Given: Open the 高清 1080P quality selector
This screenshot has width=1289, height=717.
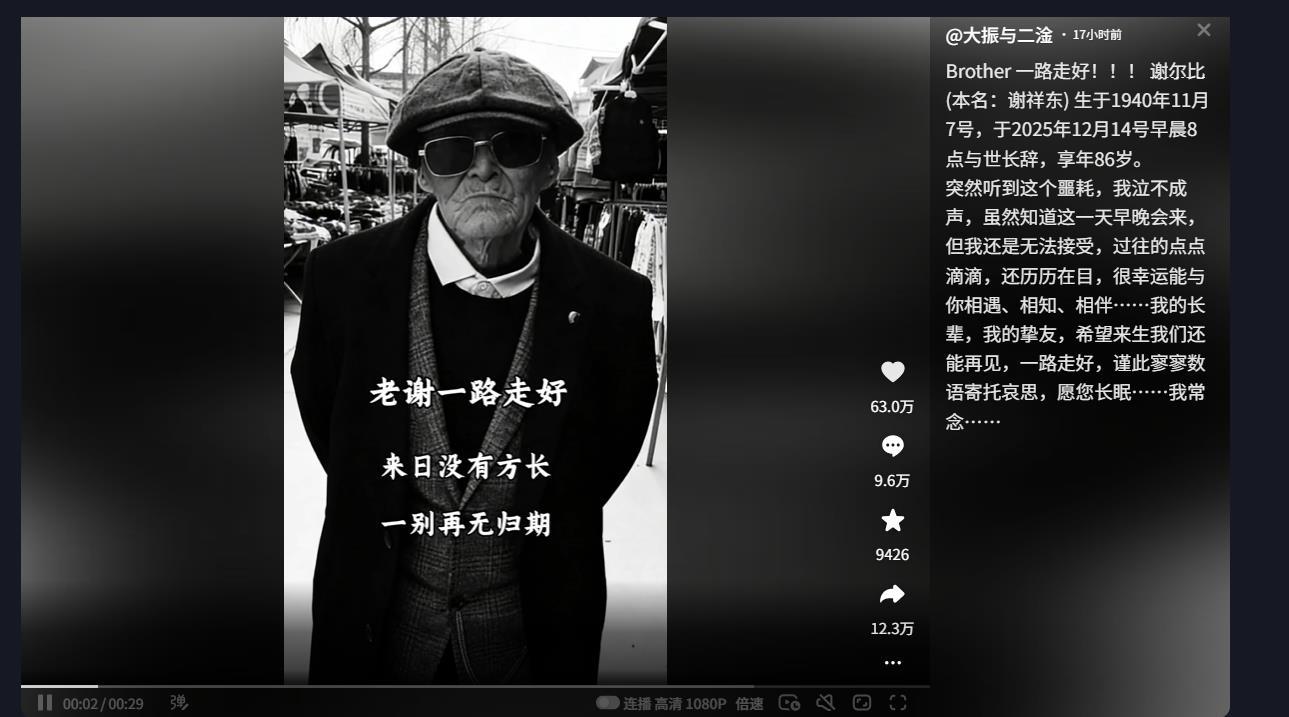Looking at the screenshot, I should [x=690, y=703].
